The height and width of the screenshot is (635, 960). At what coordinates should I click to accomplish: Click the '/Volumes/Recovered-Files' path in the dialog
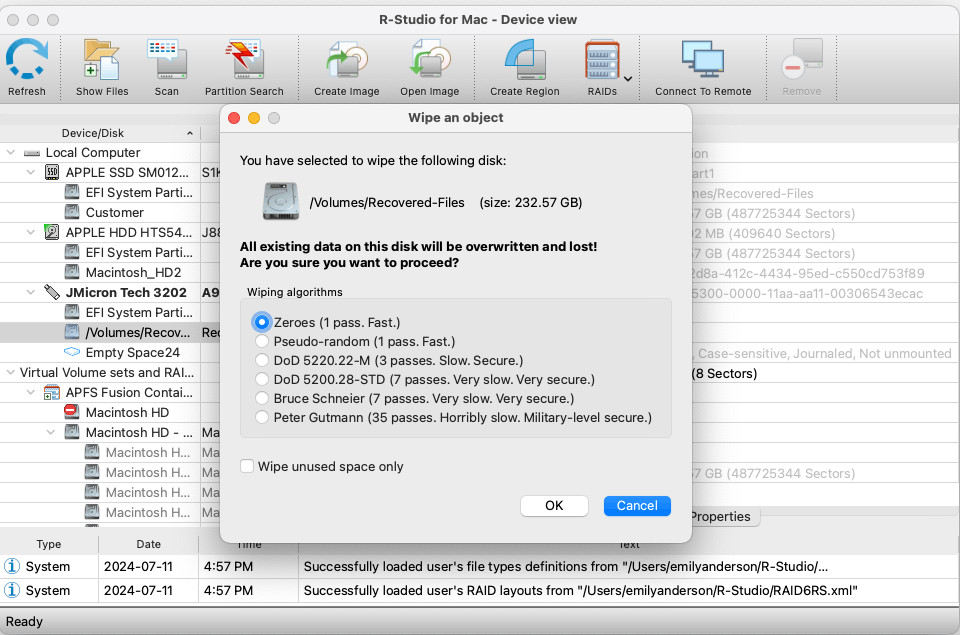387,202
